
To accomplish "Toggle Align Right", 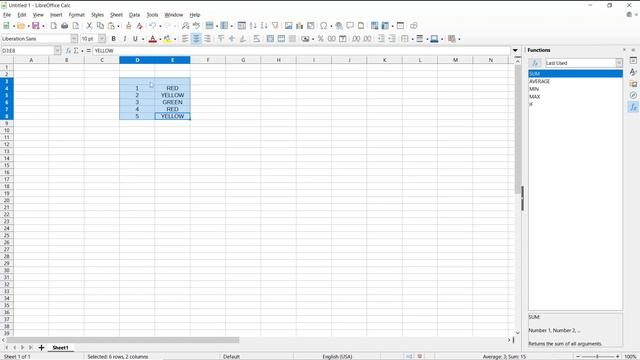I will (207, 39).
